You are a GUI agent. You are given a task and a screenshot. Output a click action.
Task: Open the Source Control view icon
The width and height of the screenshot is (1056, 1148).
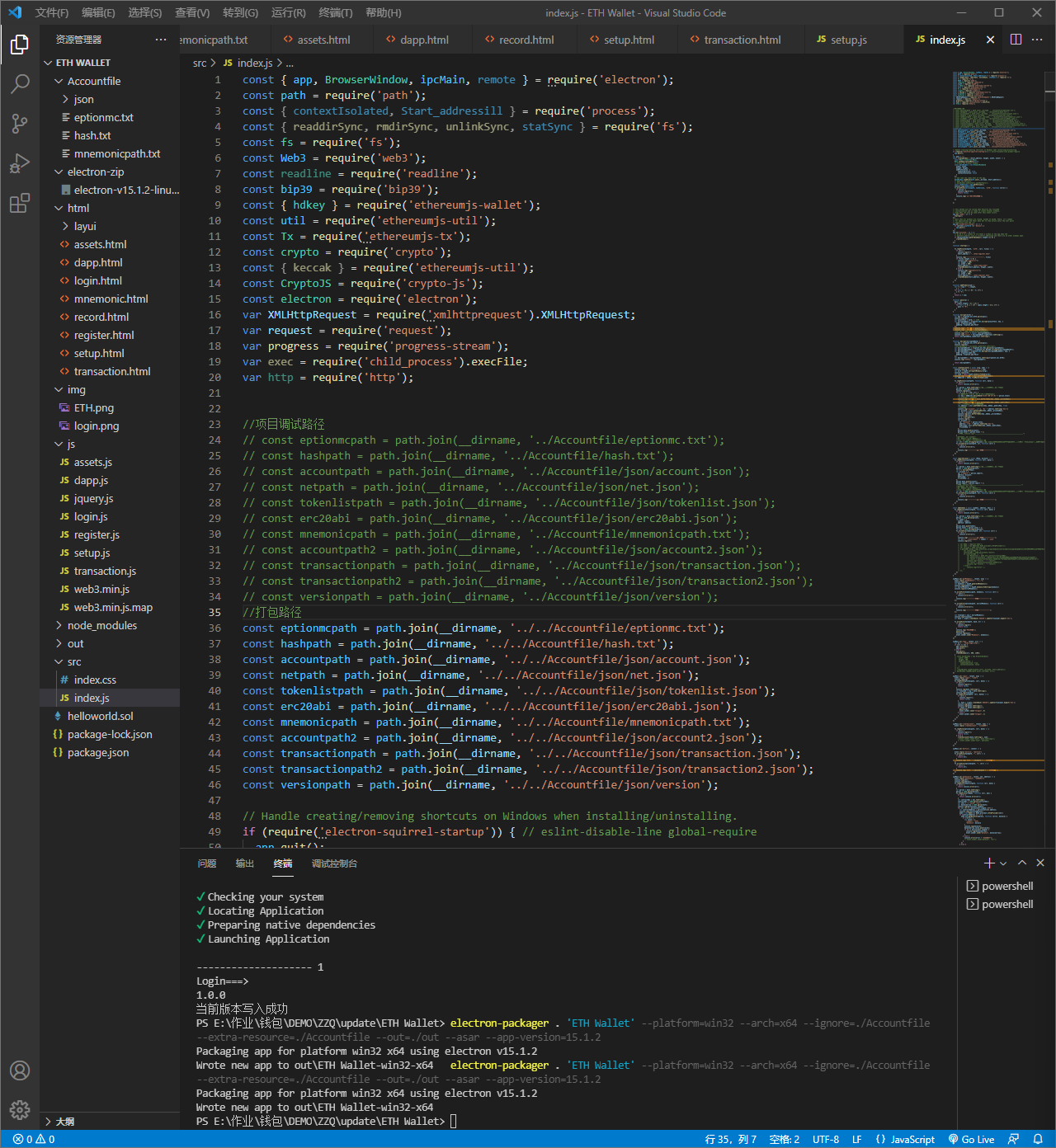pos(20,124)
